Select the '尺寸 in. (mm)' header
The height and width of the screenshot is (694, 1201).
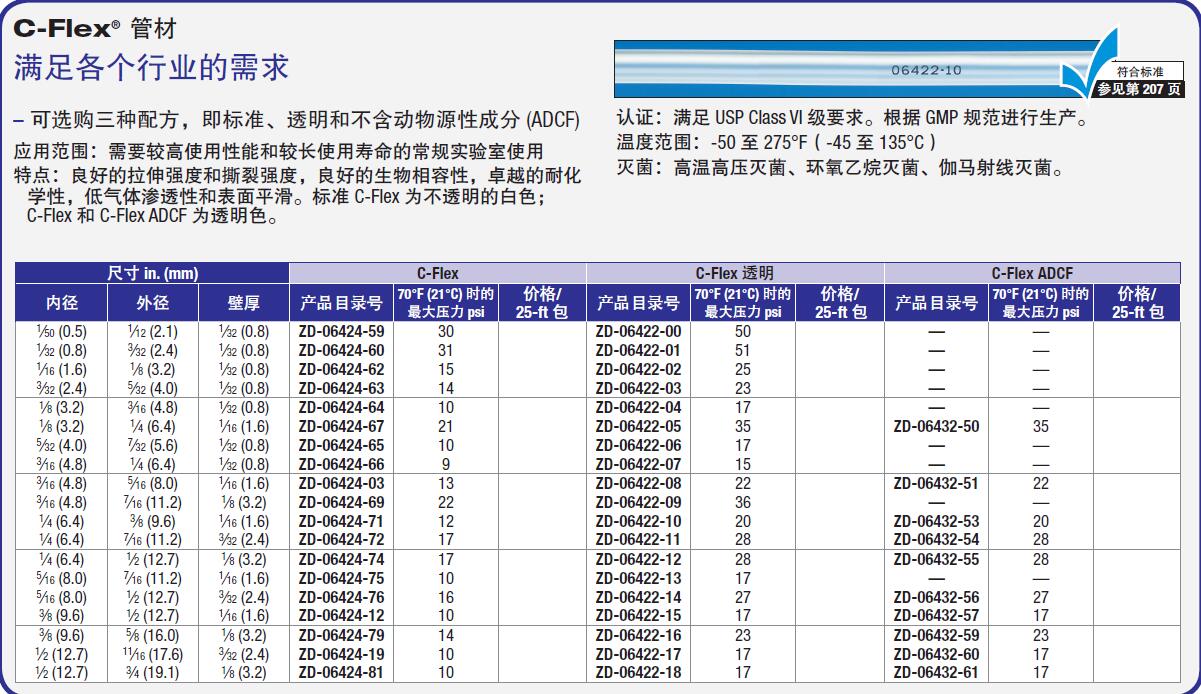pos(152,273)
